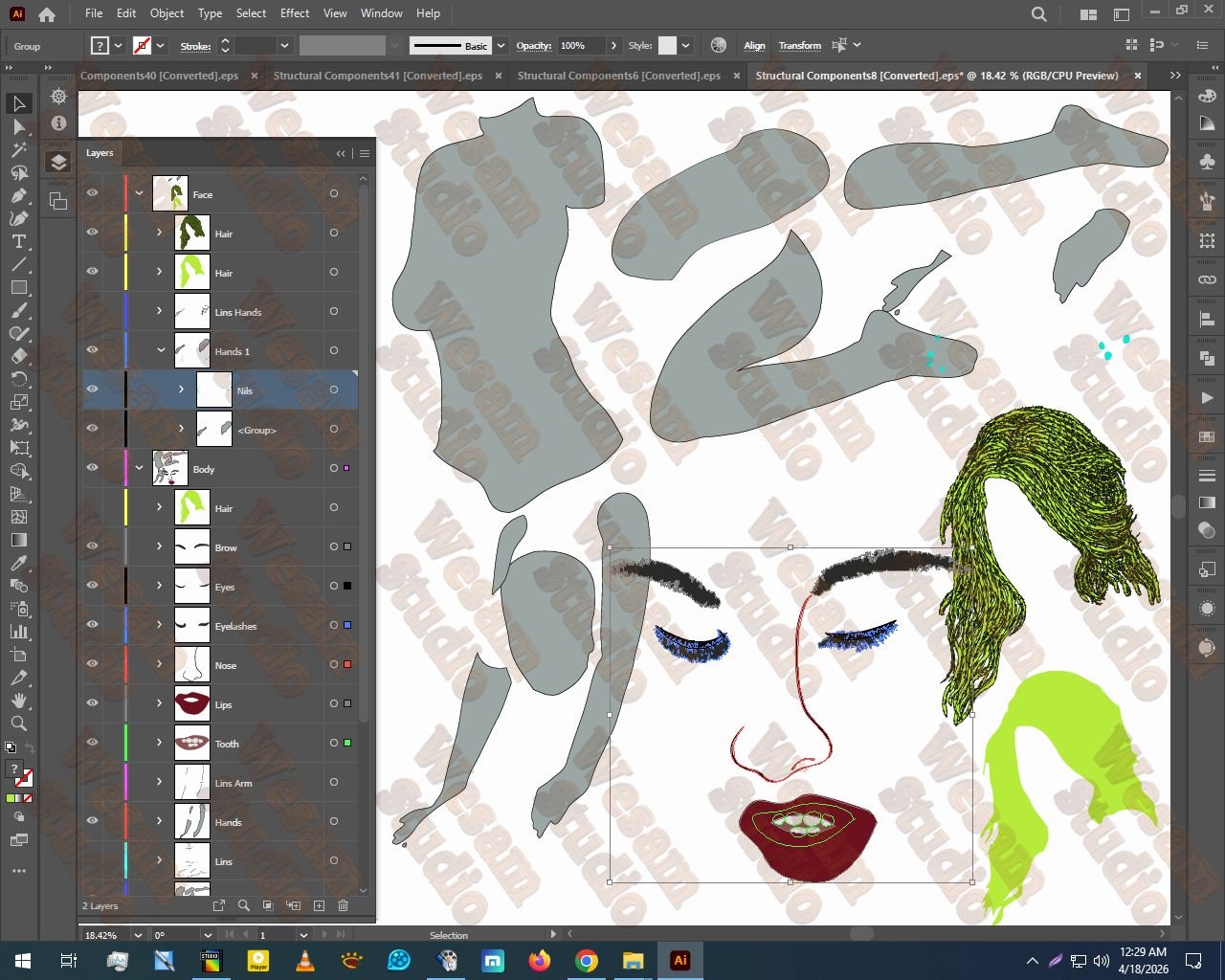The width and height of the screenshot is (1225, 980).
Task: Toggle visibility of the Nils sublayer
Action: (x=93, y=390)
